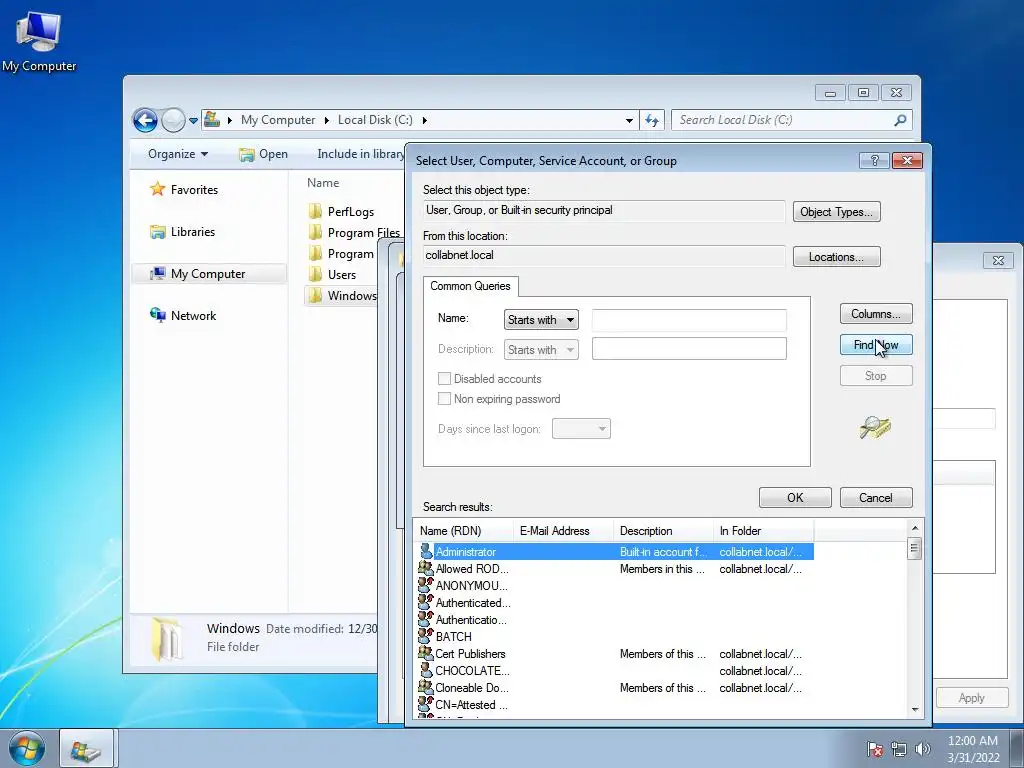Select My Computer in navigation pane

pyautogui.click(x=209, y=274)
